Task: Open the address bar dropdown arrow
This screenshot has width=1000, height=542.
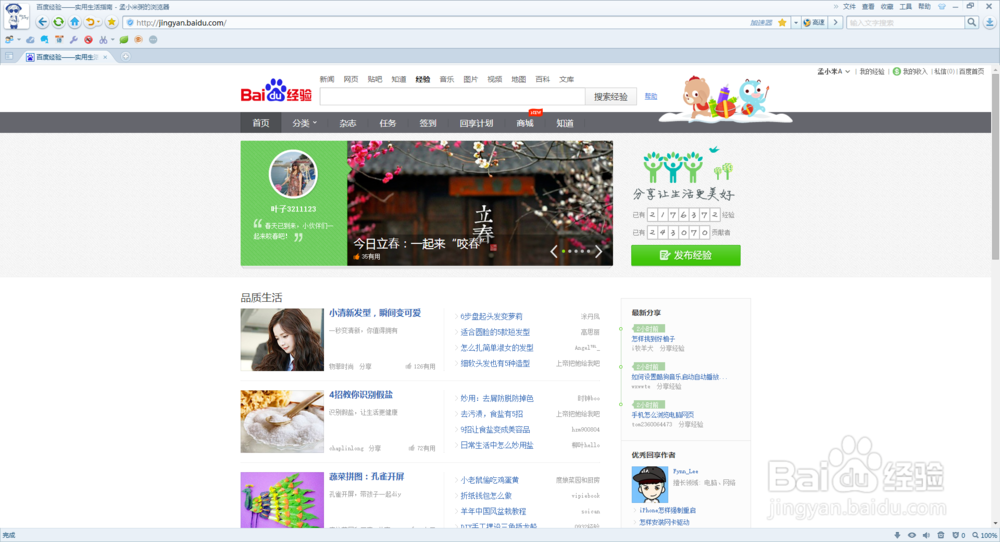Action: pos(796,22)
